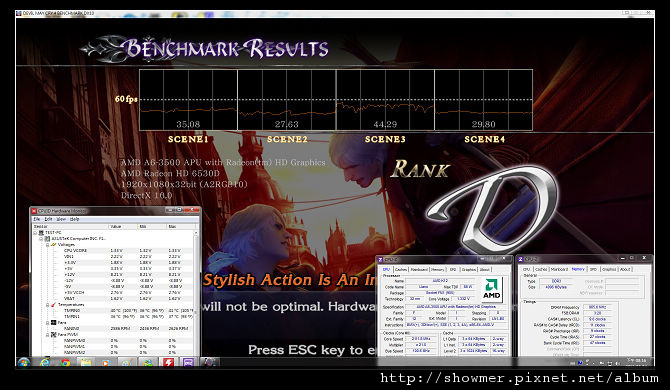Click the Fans PWM icon in HWMonitor
Viewport: 670px width, 390px height.
(54, 334)
